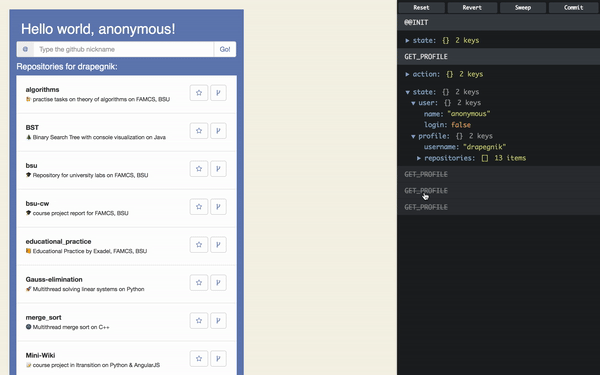Star the educational_practice repository
600x375 pixels.
point(199,245)
